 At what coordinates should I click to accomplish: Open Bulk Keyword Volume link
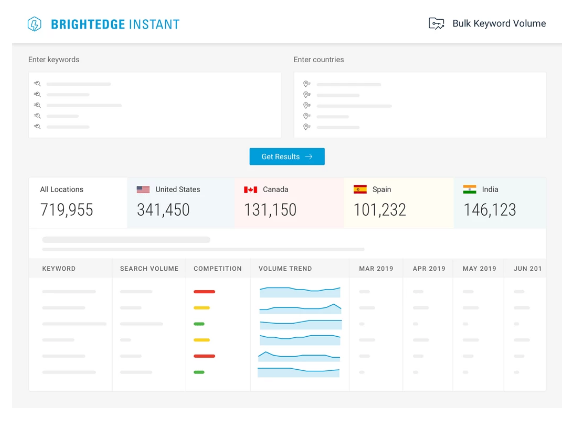[499, 24]
